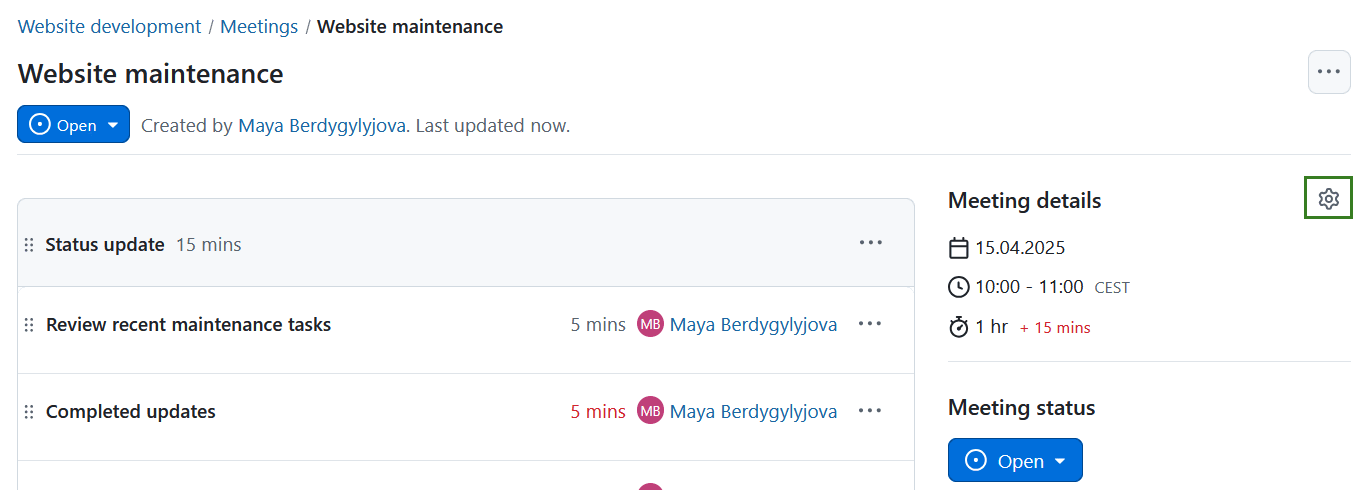
Task: Open the Status update section's three-dots menu
Action: pos(870,243)
